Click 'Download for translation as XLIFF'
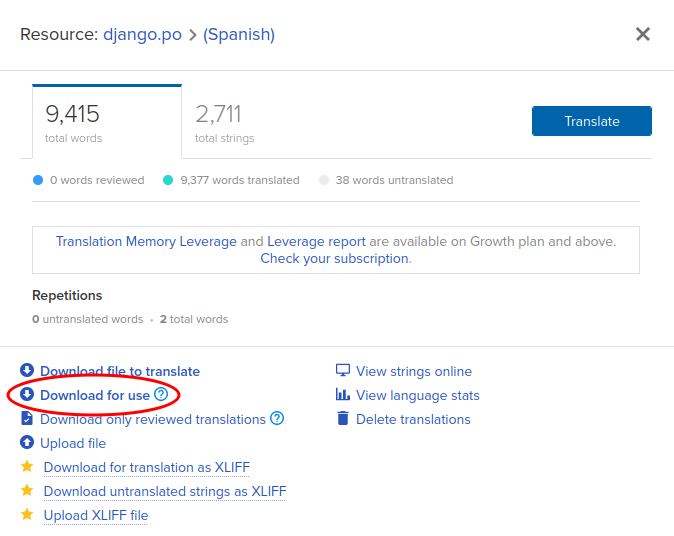 point(146,467)
